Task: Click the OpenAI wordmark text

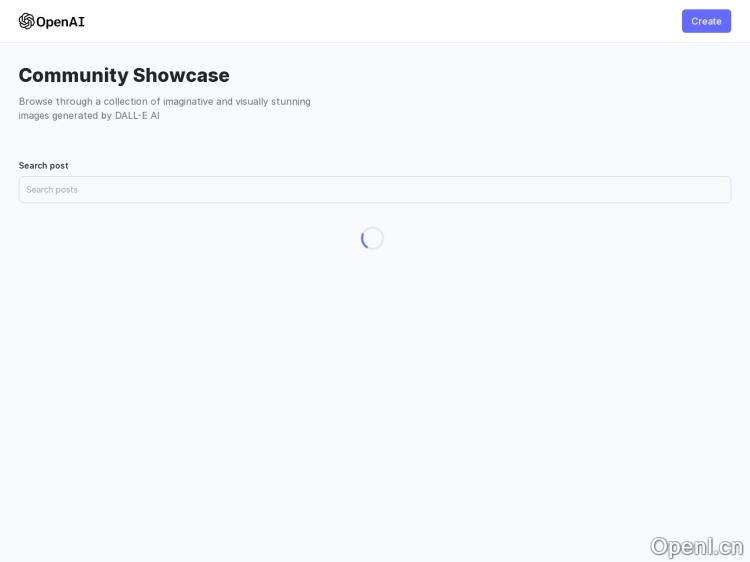Action: pyautogui.click(x=60, y=22)
